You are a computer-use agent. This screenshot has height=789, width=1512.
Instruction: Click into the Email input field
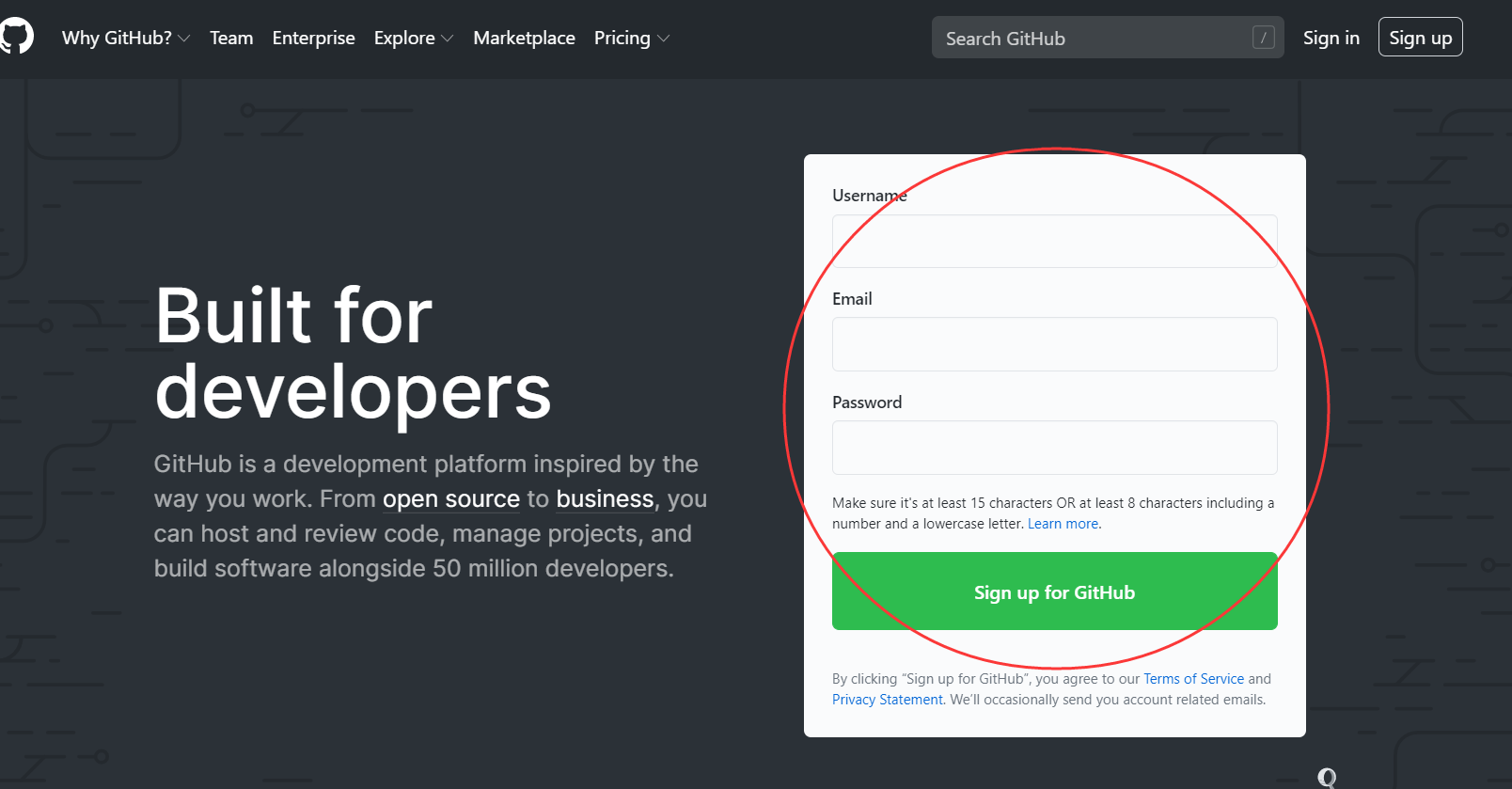pyautogui.click(x=1055, y=344)
